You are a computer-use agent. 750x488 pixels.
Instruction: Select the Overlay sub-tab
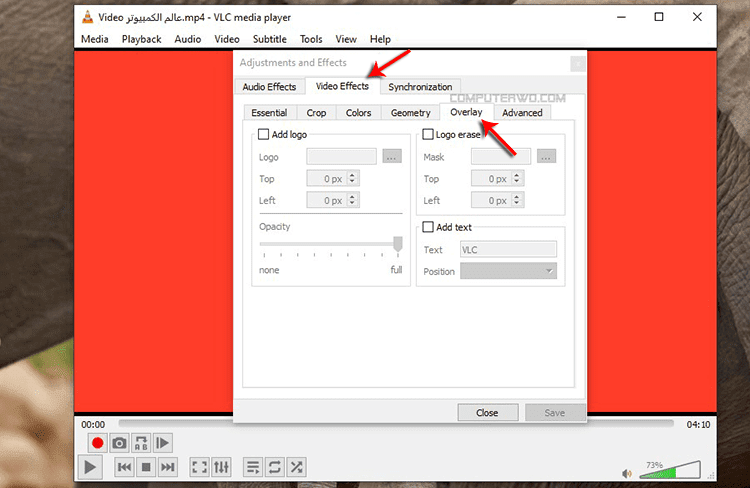tap(466, 112)
